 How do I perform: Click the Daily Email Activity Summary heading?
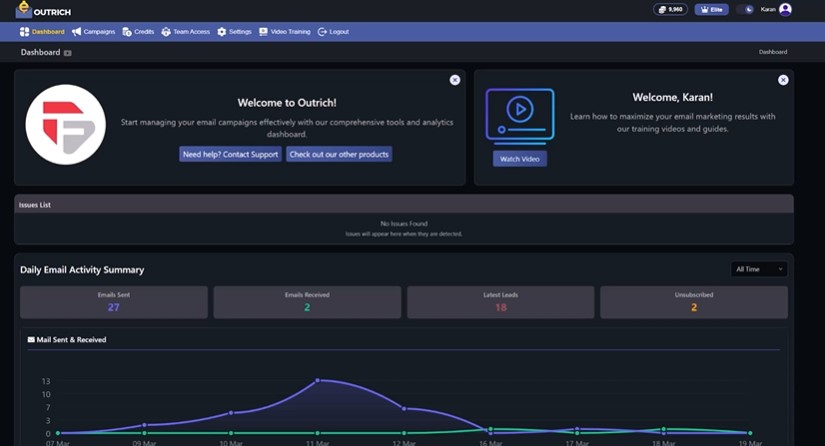[82, 270]
